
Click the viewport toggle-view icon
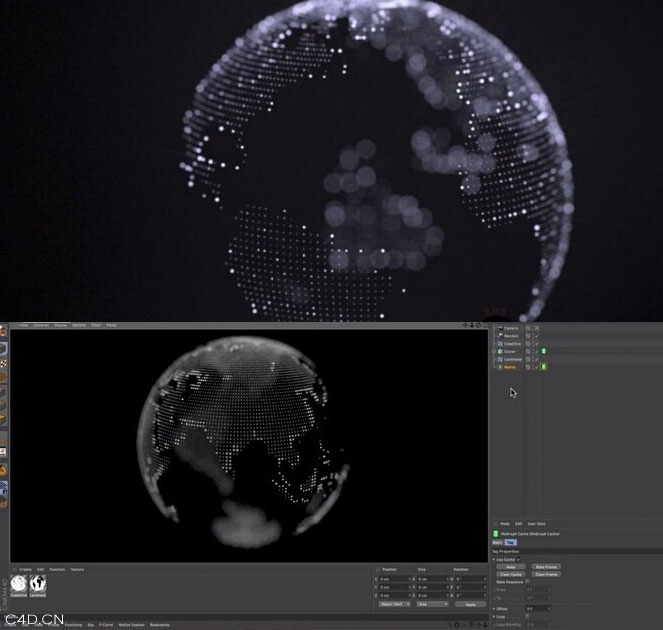(485, 326)
